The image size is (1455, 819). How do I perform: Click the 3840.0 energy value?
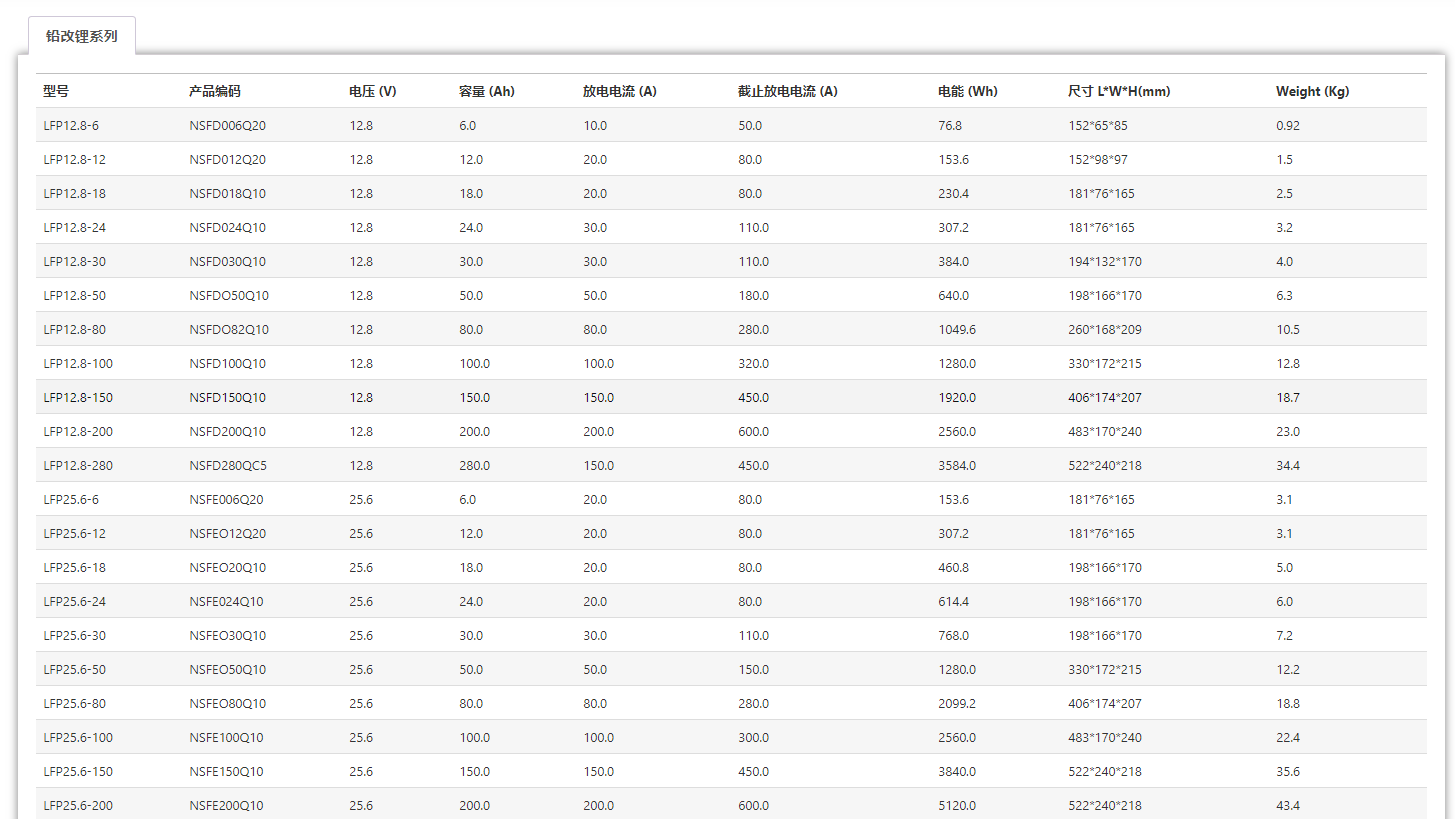pos(957,771)
